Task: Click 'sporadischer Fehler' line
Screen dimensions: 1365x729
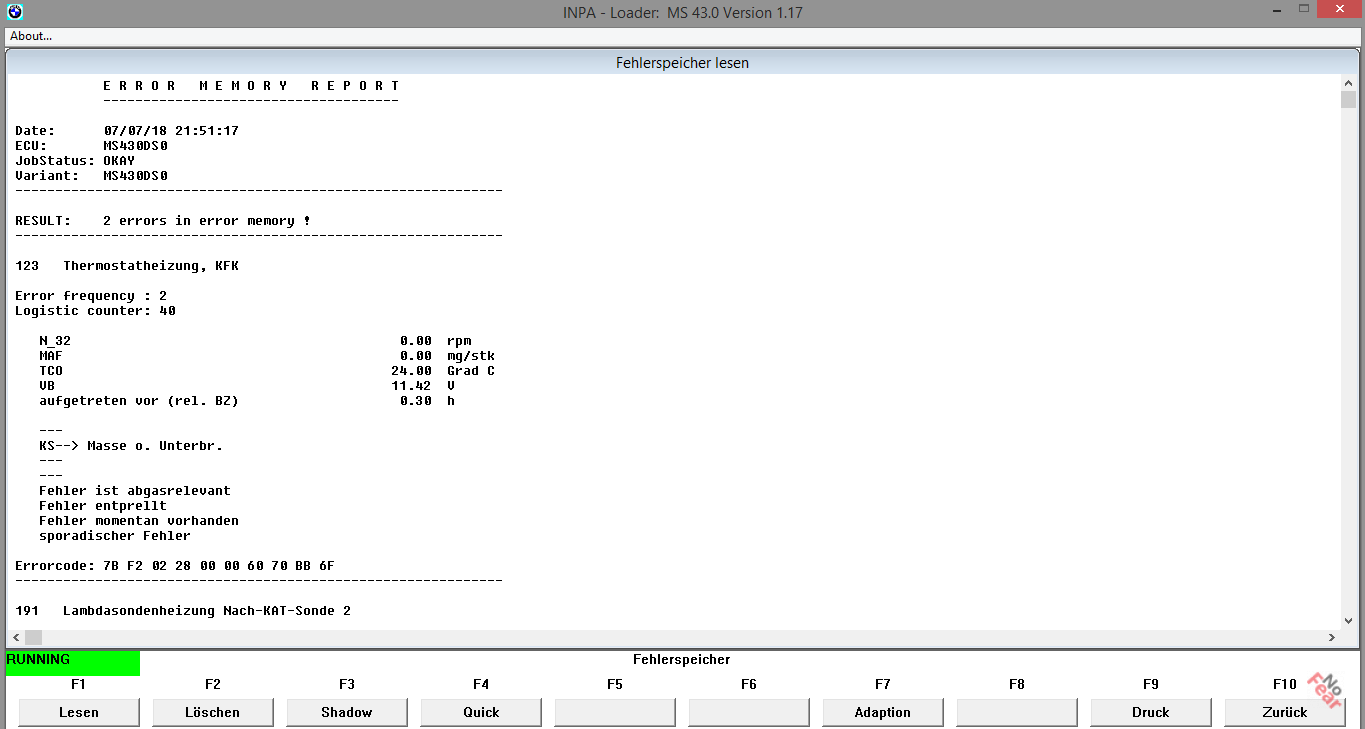Action: click(115, 536)
